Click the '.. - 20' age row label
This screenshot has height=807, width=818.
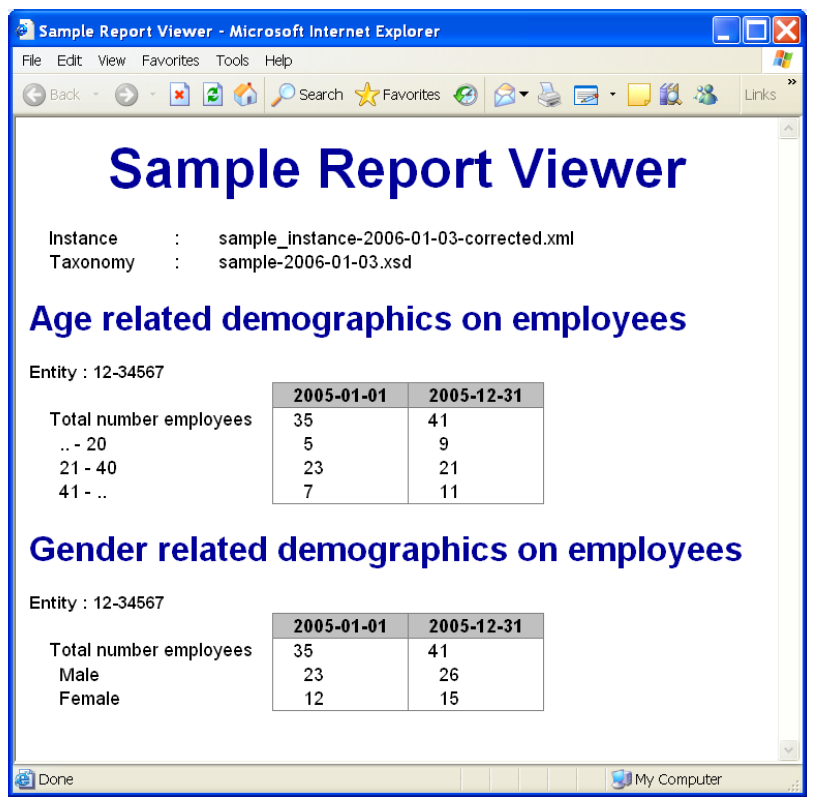[x=83, y=444]
